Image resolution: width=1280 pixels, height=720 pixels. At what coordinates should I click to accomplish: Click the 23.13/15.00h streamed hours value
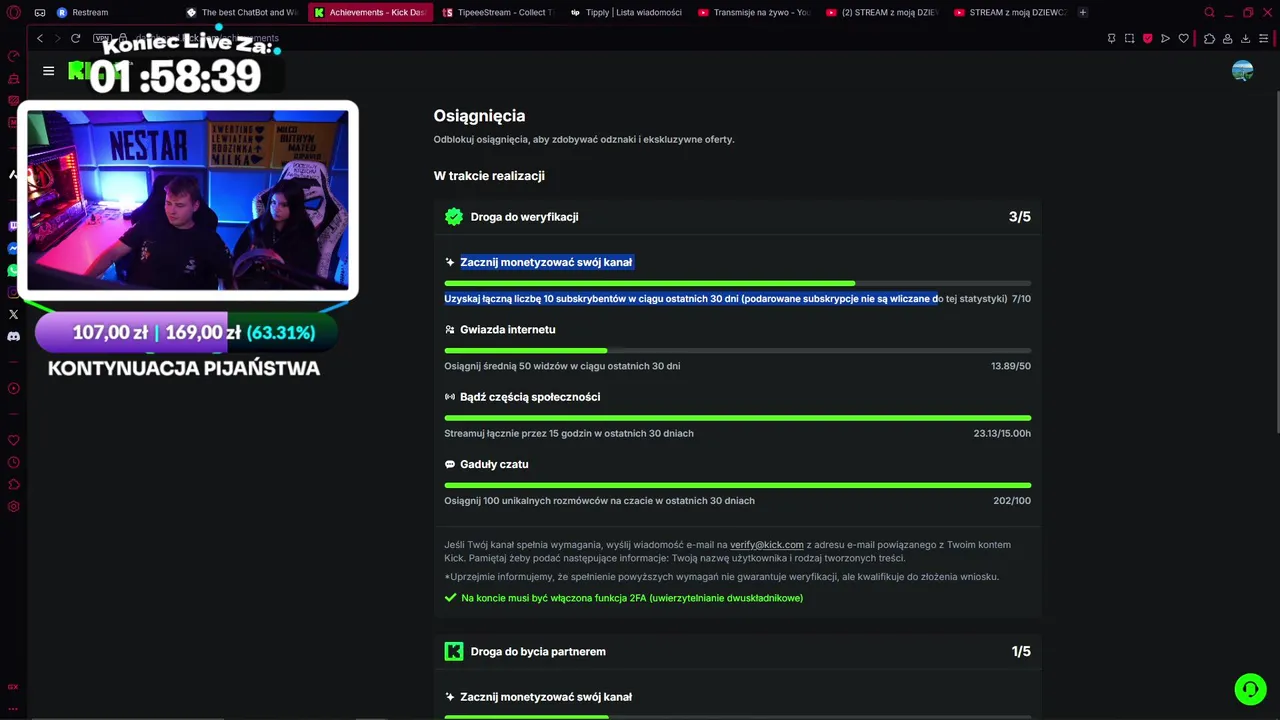click(1002, 434)
